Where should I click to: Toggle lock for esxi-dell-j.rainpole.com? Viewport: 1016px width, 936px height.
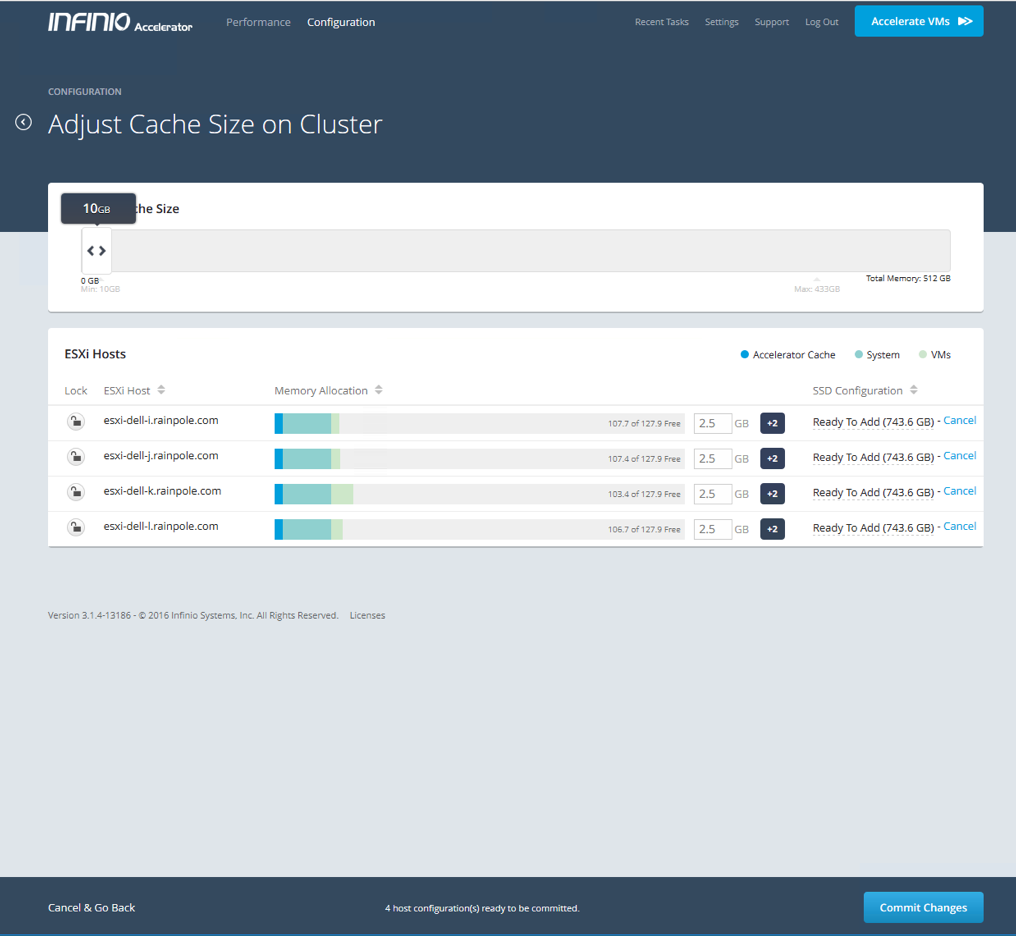[75, 457]
